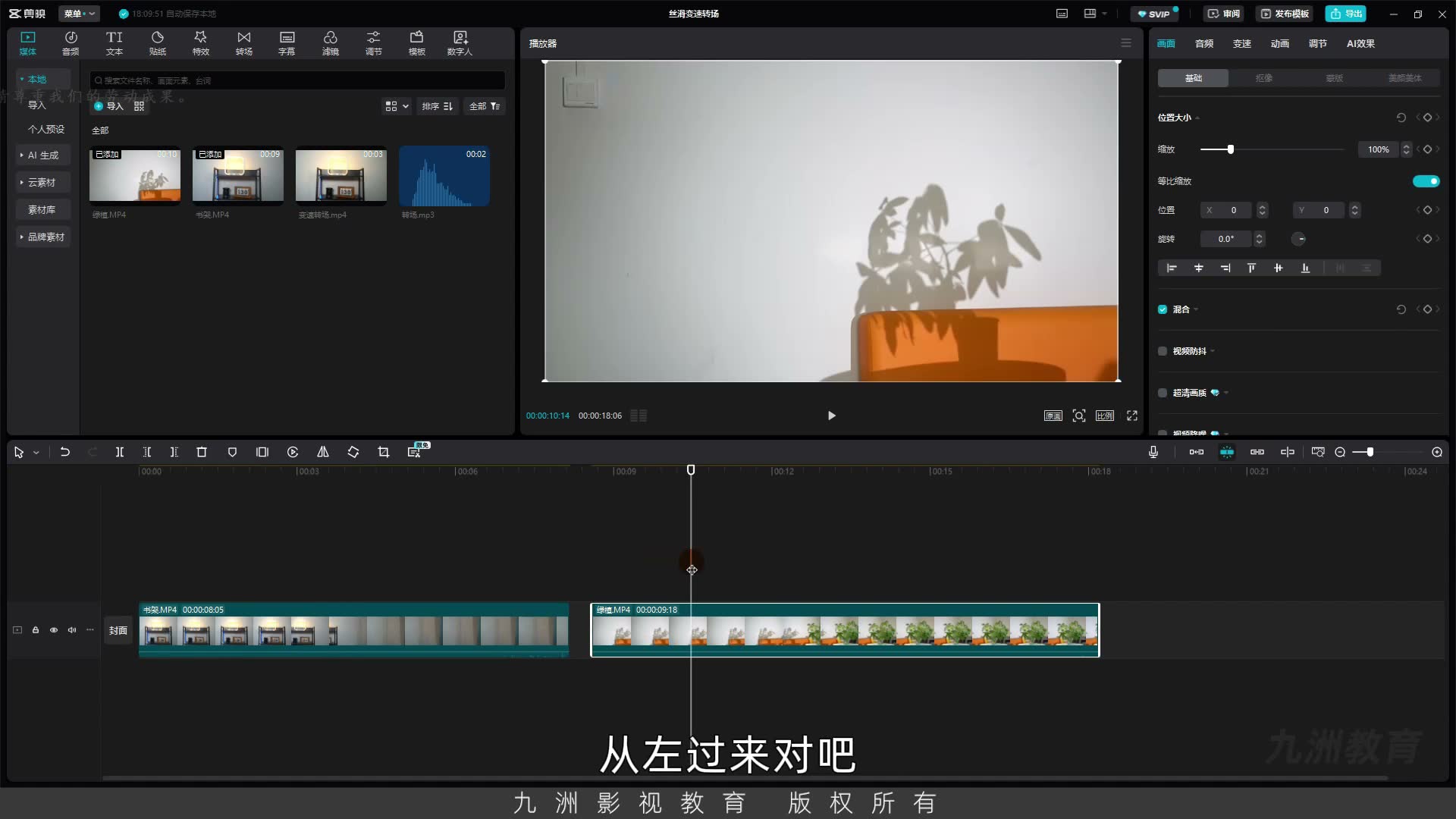Viewport: 1456px width, 819px height.
Task: Open the 数字人 (Digital human) panel icon
Action: (460, 43)
